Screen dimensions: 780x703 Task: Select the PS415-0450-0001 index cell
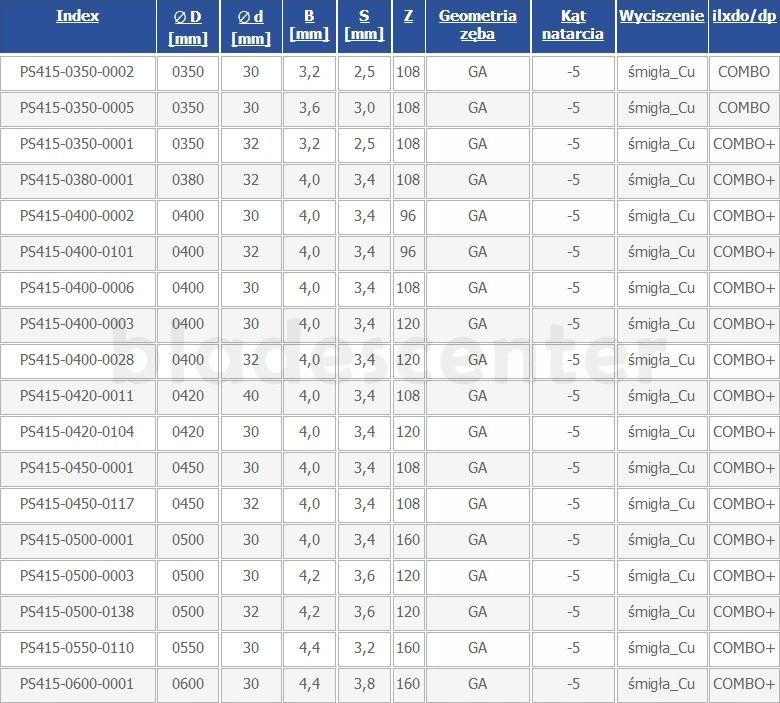click(77, 468)
